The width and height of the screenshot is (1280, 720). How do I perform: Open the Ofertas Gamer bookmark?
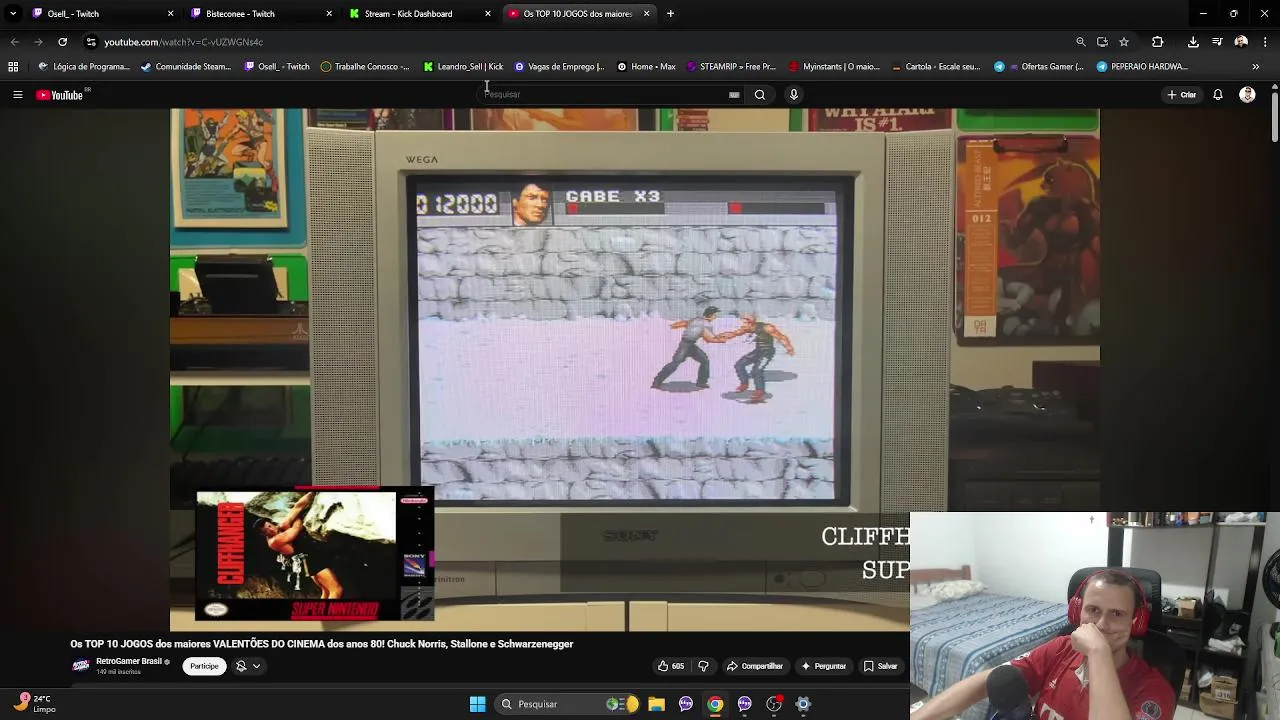click(1039, 67)
